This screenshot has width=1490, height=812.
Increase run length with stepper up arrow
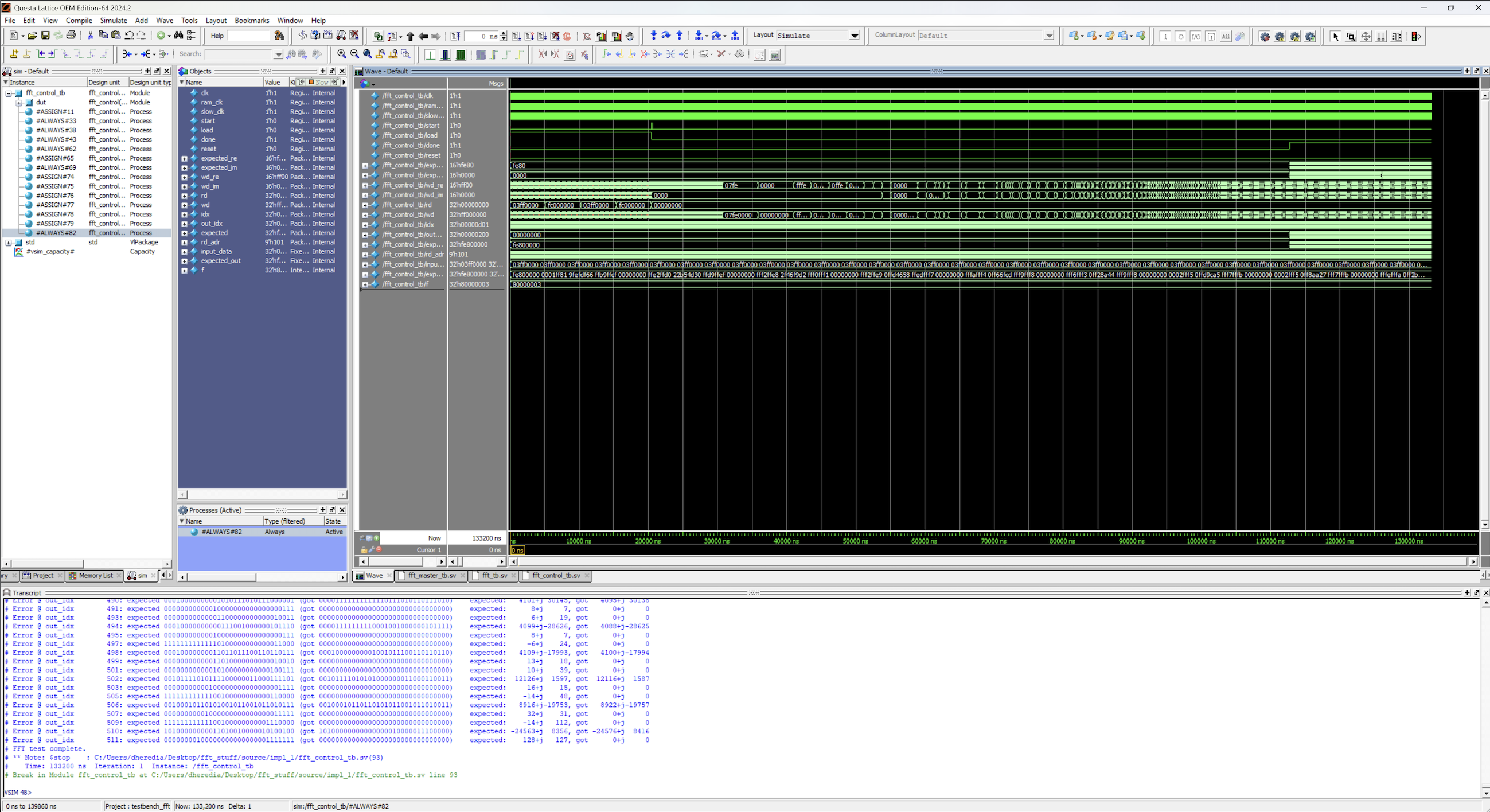point(504,33)
